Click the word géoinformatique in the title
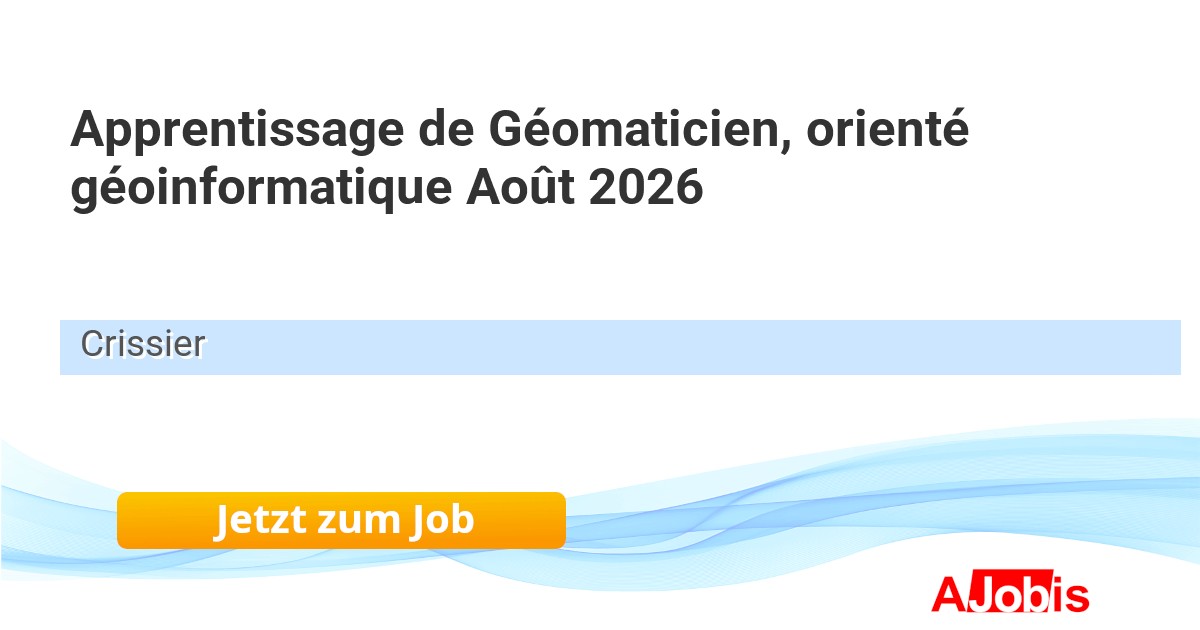The height and width of the screenshot is (630, 1200). (261, 190)
